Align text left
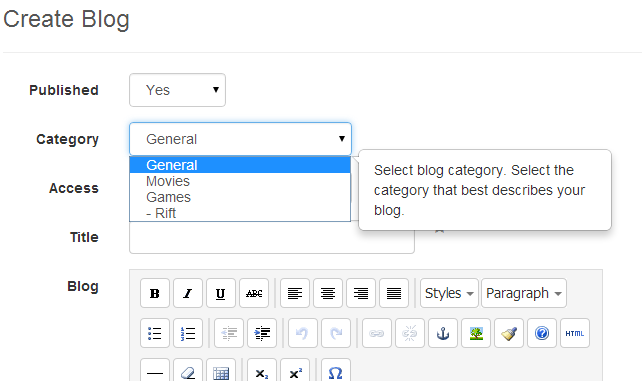642x381 pixels. 295,293
